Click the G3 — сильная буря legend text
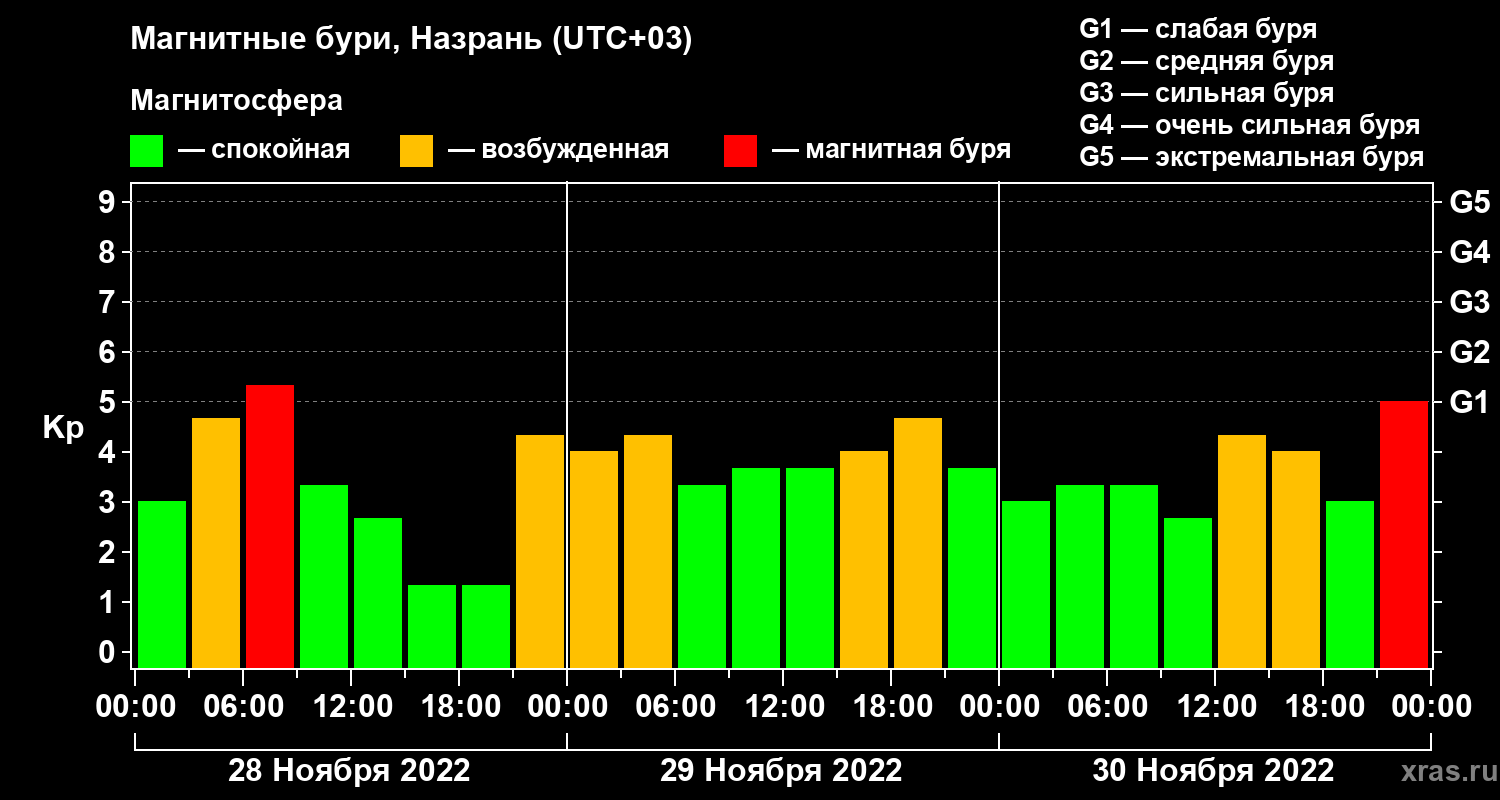The height and width of the screenshot is (800, 1500). pos(1207,93)
